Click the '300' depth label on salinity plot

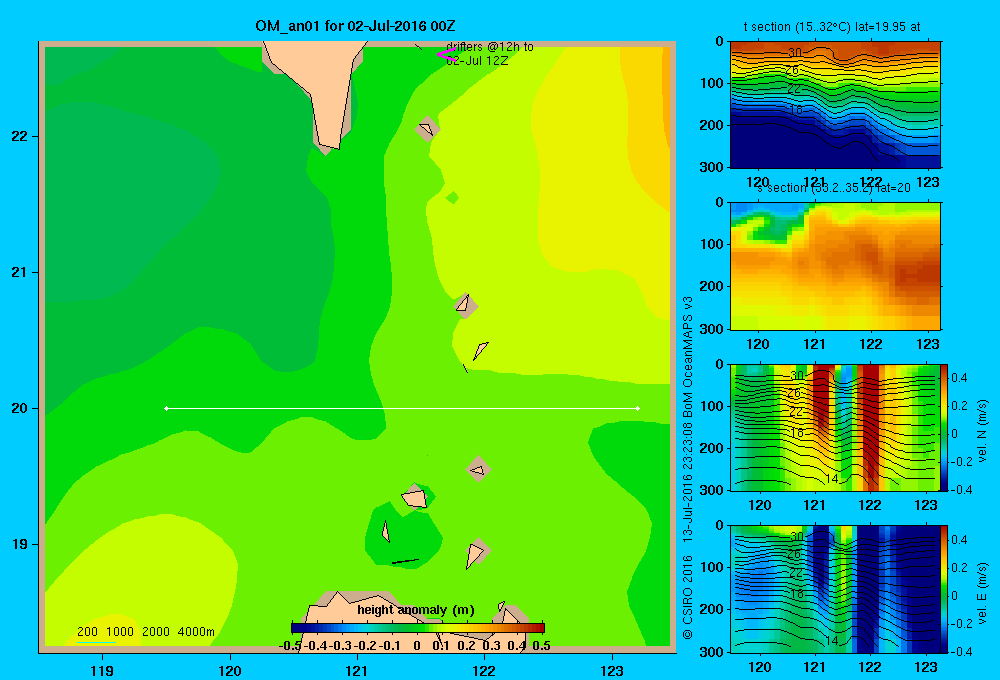pyautogui.click(x=710, y=329)
